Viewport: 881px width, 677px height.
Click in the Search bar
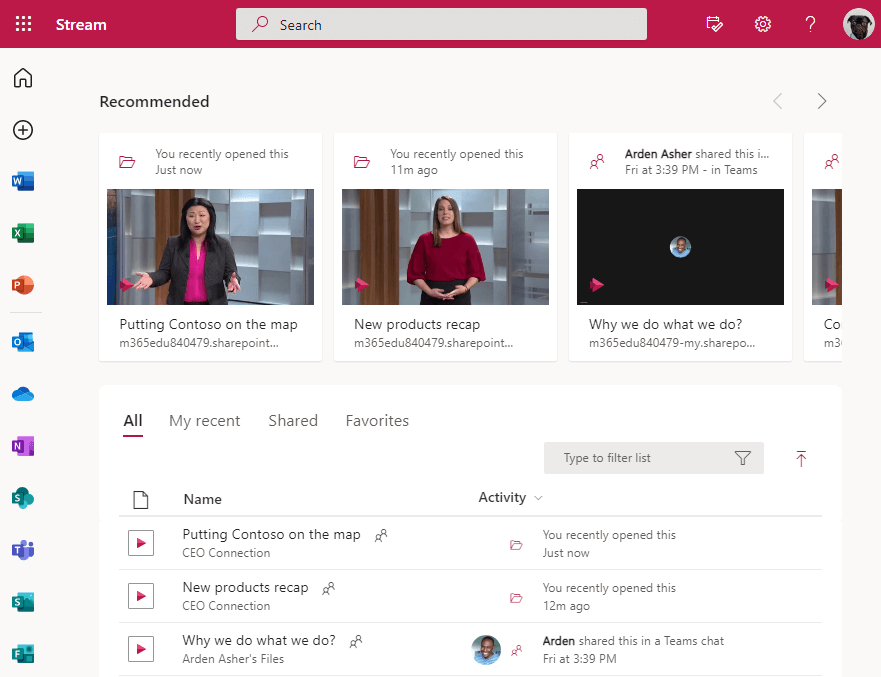pyautogui.click(x=441, y=23)
